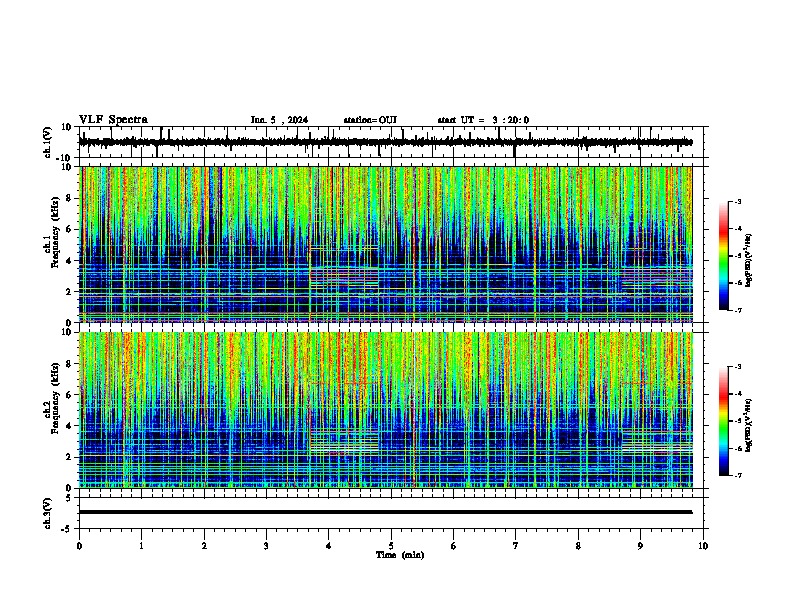Click the "VLF Spectra" plot title

(113, 120)
